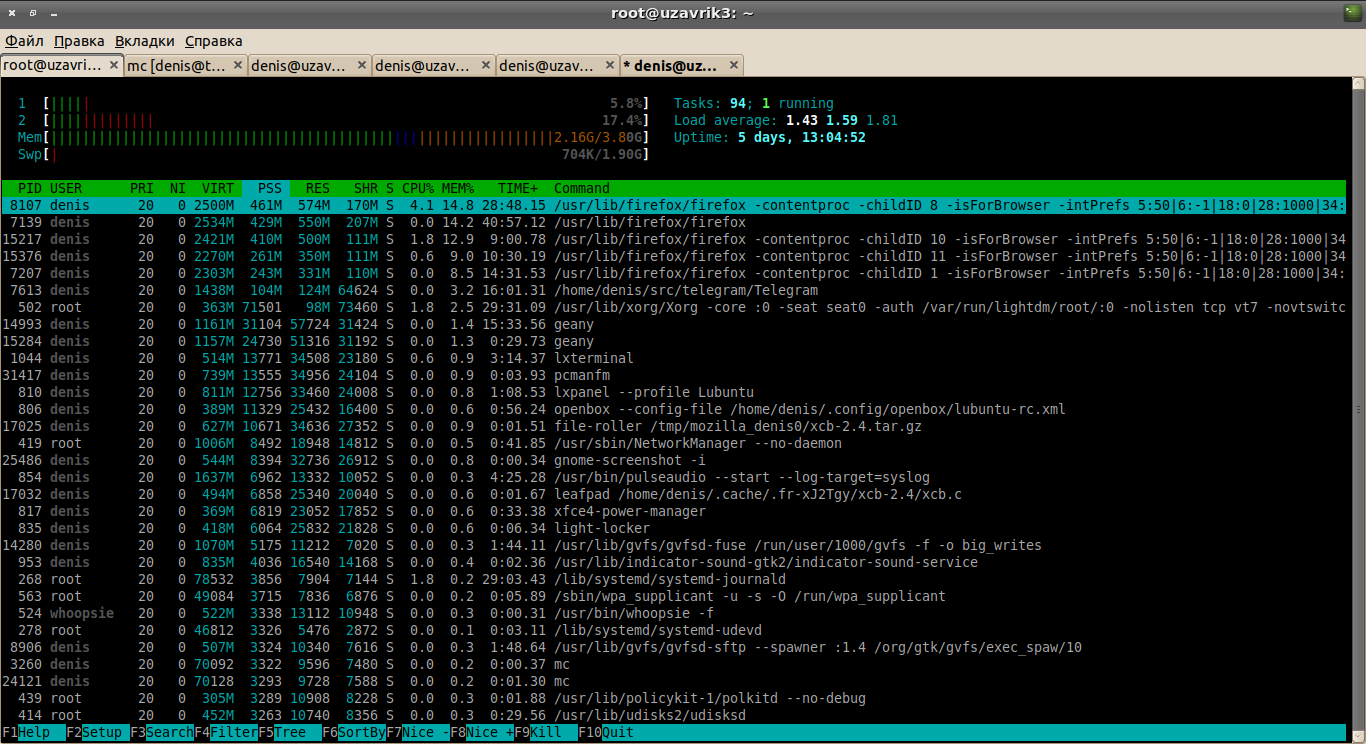Sort processes by the PID column header

pos(30,188)
